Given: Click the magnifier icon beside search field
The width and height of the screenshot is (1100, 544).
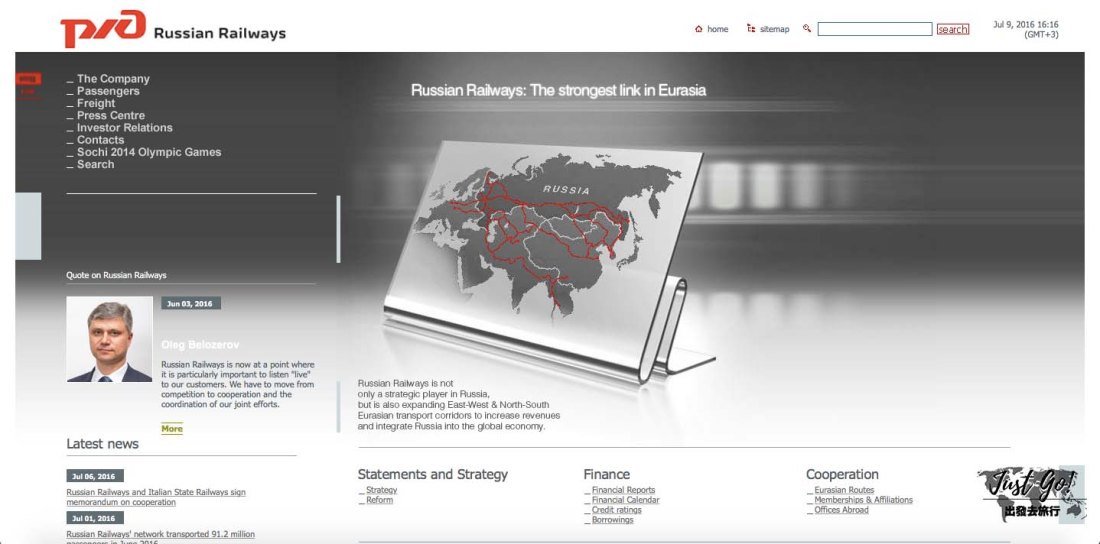Looking at the screenshot, I should pos(807,29).
